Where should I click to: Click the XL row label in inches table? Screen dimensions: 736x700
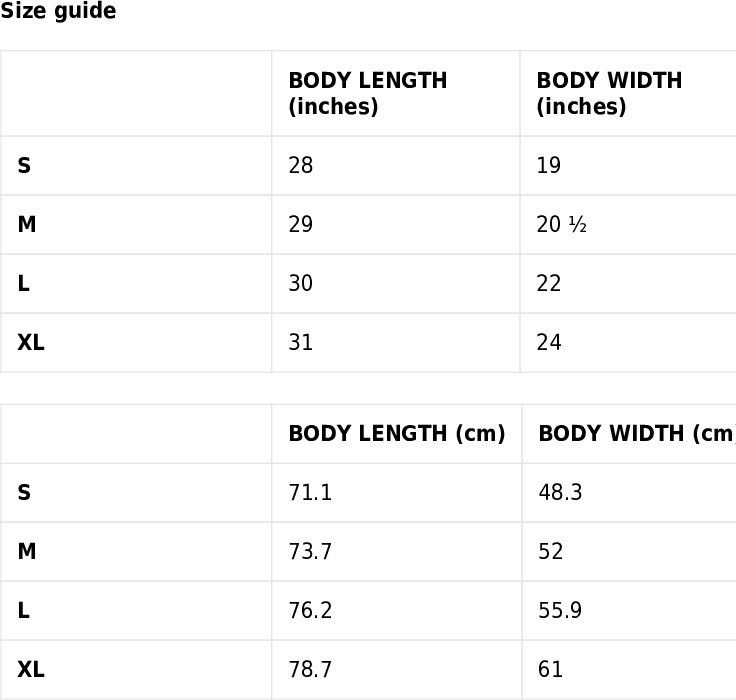tap(31, 343)
